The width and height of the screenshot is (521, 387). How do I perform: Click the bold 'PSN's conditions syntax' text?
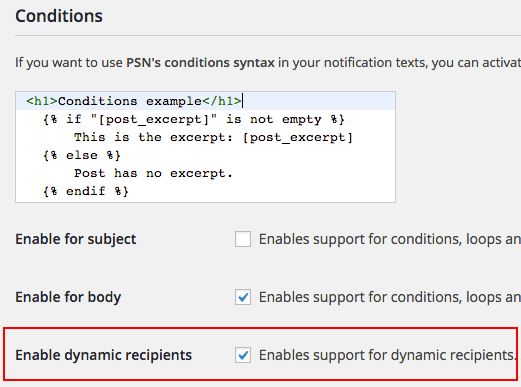pos(200,63)
